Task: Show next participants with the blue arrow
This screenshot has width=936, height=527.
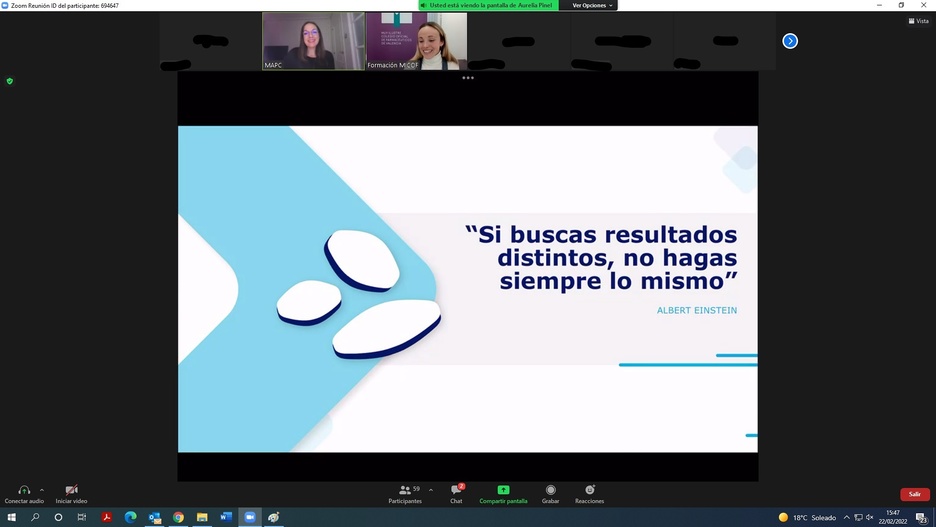Action: [790, 41]
